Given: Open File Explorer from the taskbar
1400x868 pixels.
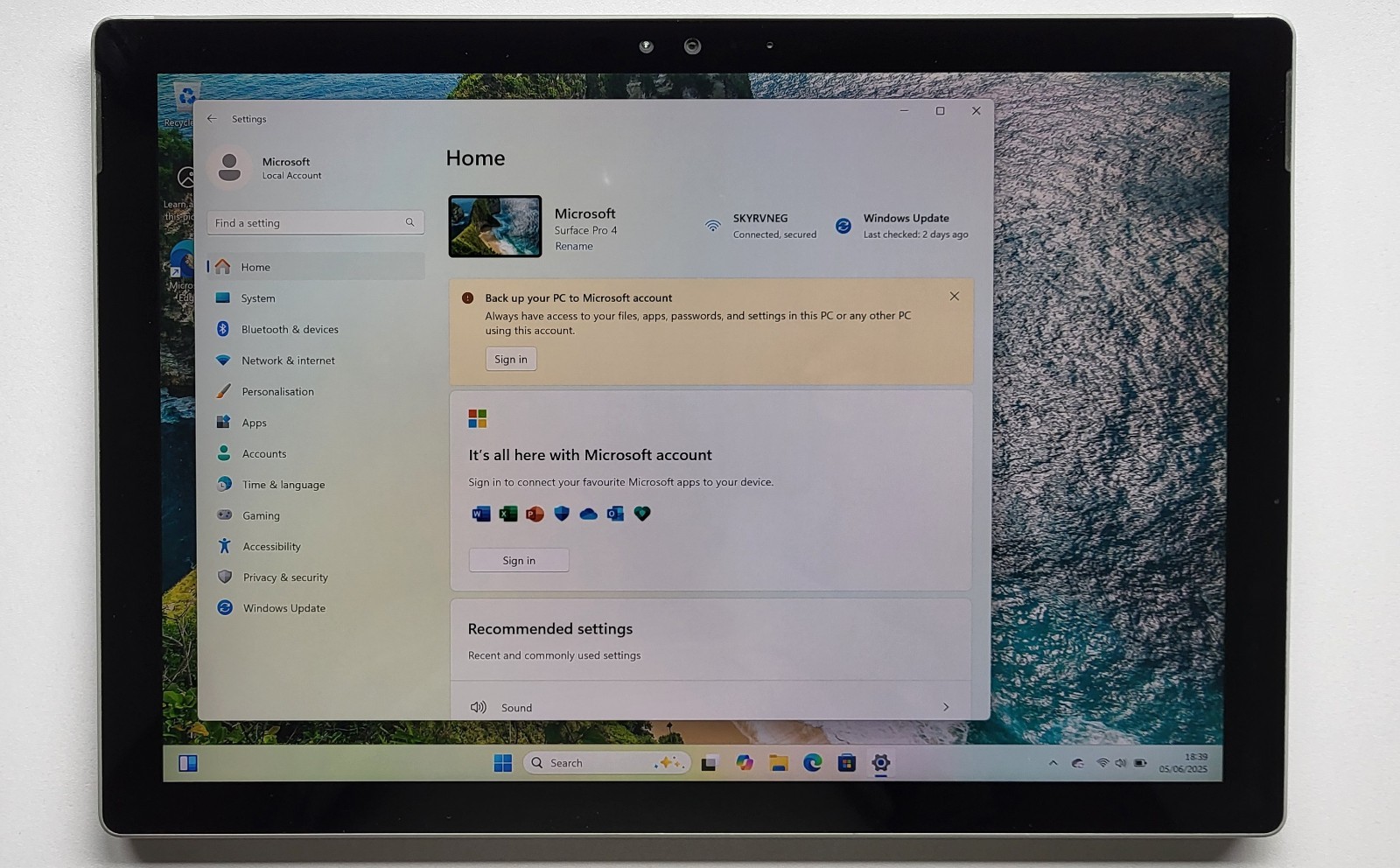Looking at the screenshot, I should coord(779,763).
